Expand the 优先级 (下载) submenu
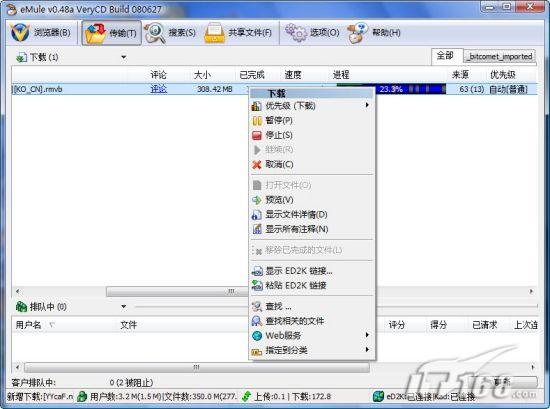The image size is (550, 409). coord(311,106)
